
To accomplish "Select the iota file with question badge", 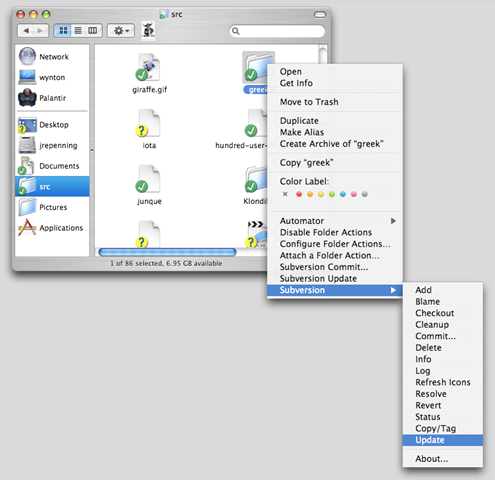I will pyautogui.click(x=149, y=123).
